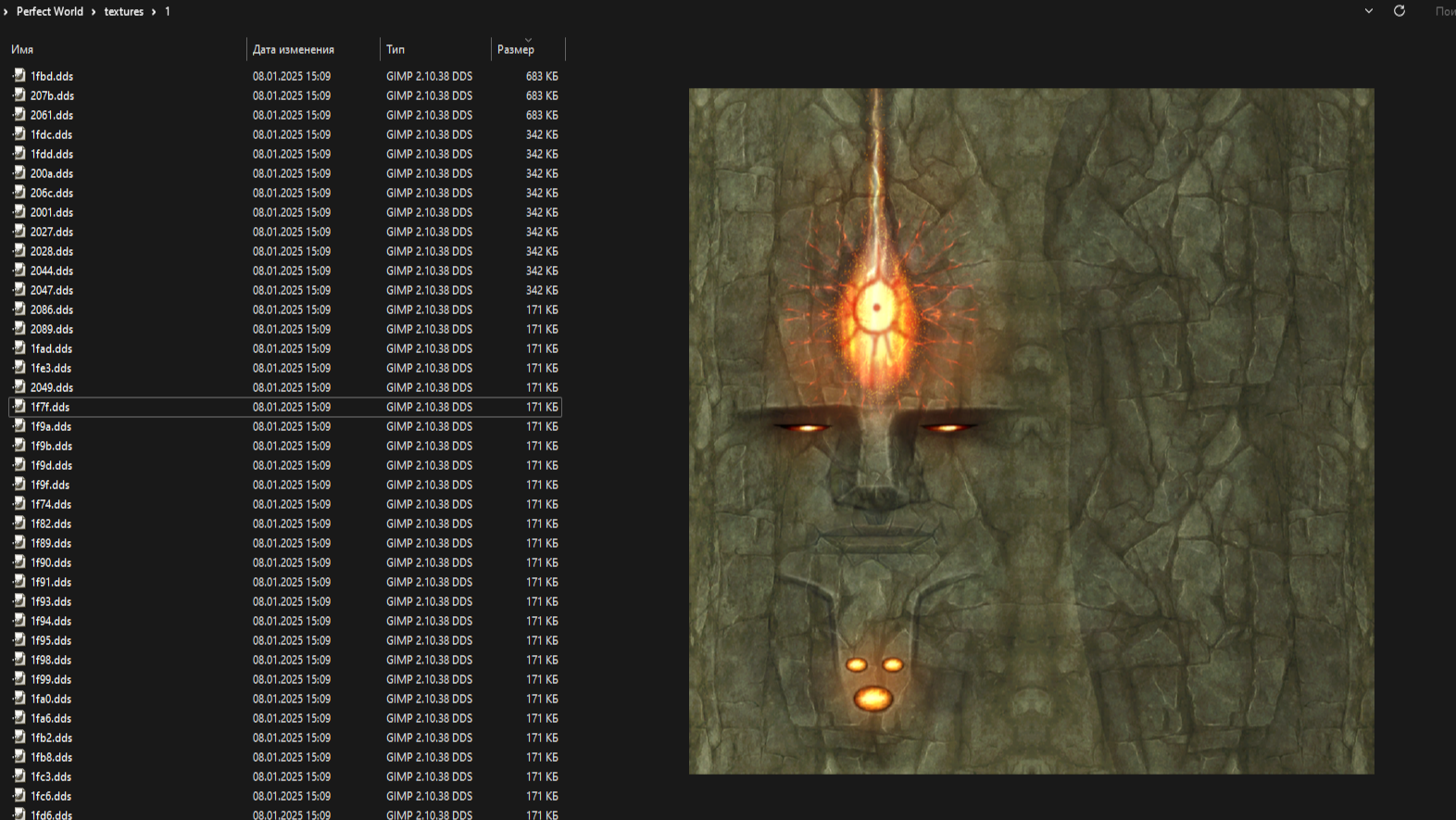Sort by the Размер column header
This screenshot has width=1456, height=820.
pos(516,50)
